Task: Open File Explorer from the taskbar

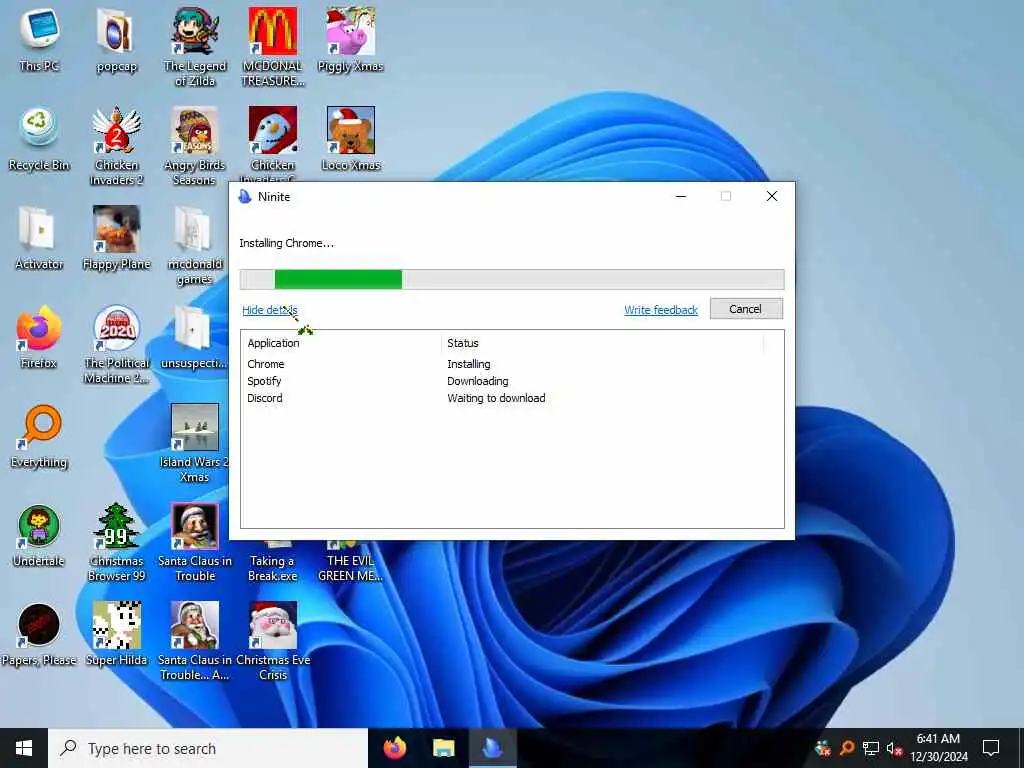Action: pos(443,748)
